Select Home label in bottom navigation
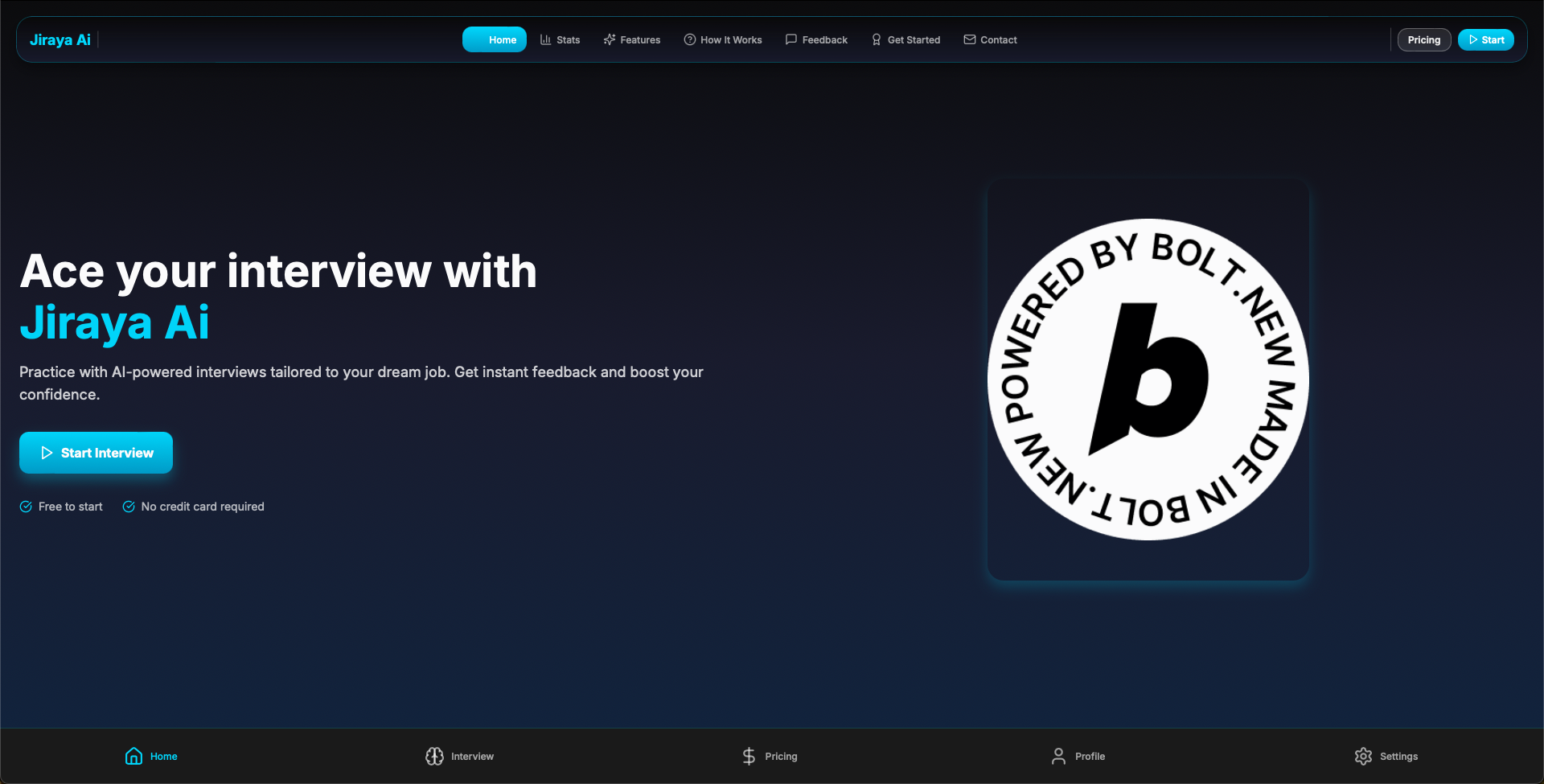Screen dimensions: 1544x784 (x=164, y=757)
